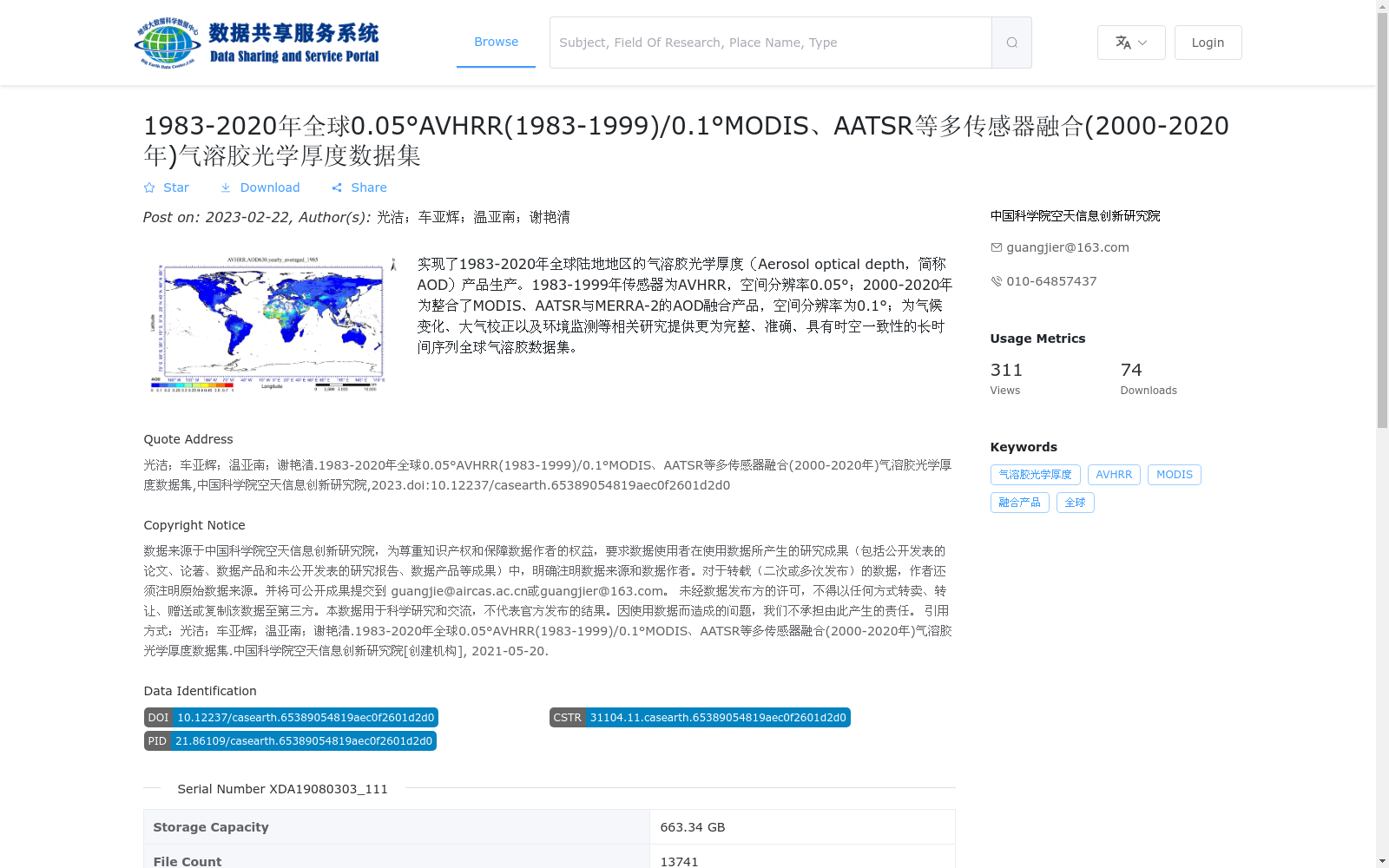Click the 13741 file count value

[679, 862]
